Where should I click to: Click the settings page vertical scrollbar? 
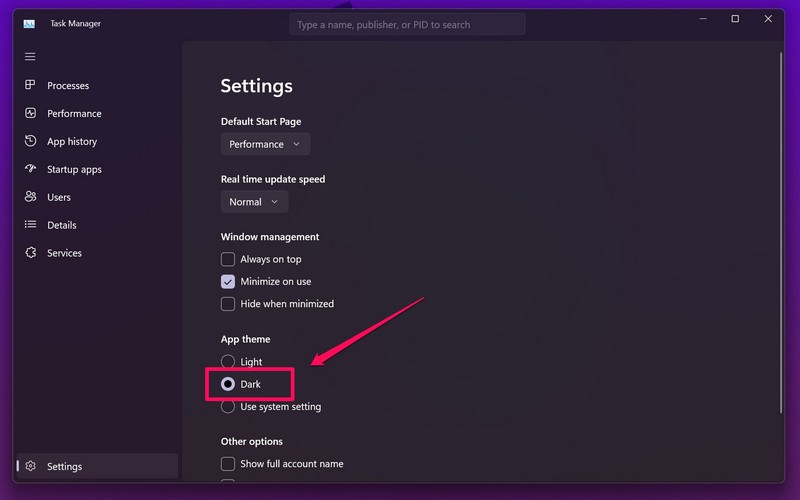point(781,230)
